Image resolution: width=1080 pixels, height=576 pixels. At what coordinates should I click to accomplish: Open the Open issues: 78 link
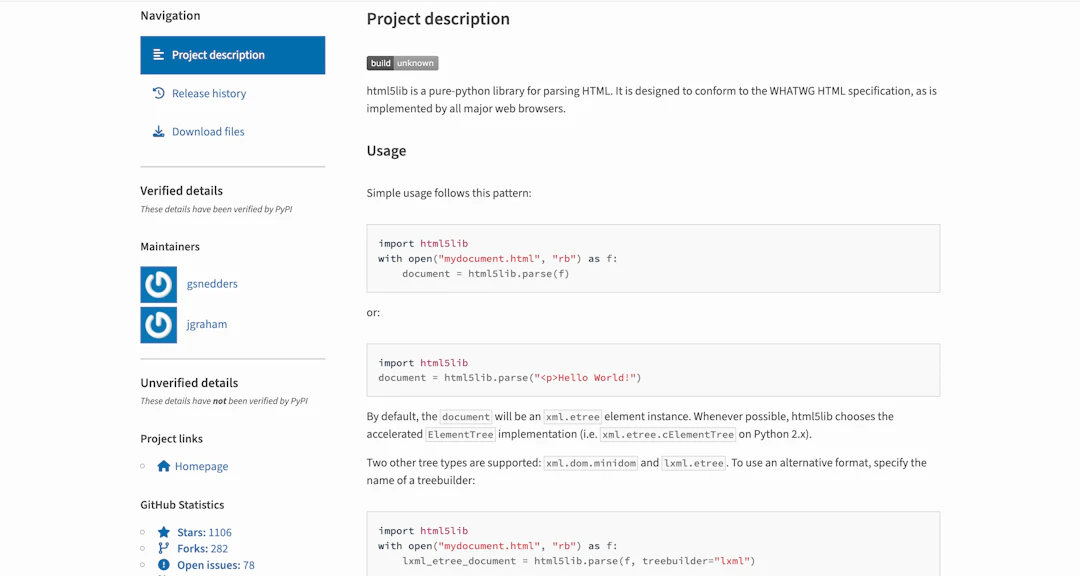click(x=216, y=565)
